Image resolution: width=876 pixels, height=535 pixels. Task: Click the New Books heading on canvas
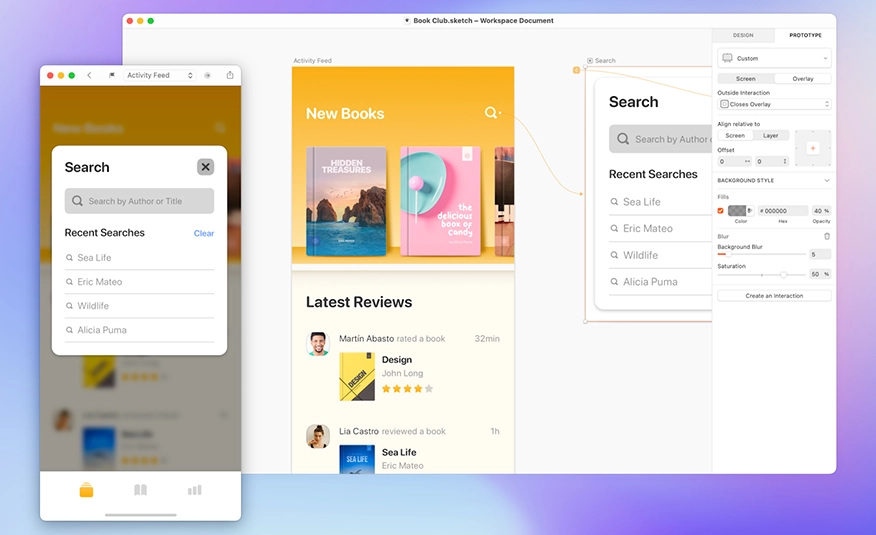pos(345,113)
